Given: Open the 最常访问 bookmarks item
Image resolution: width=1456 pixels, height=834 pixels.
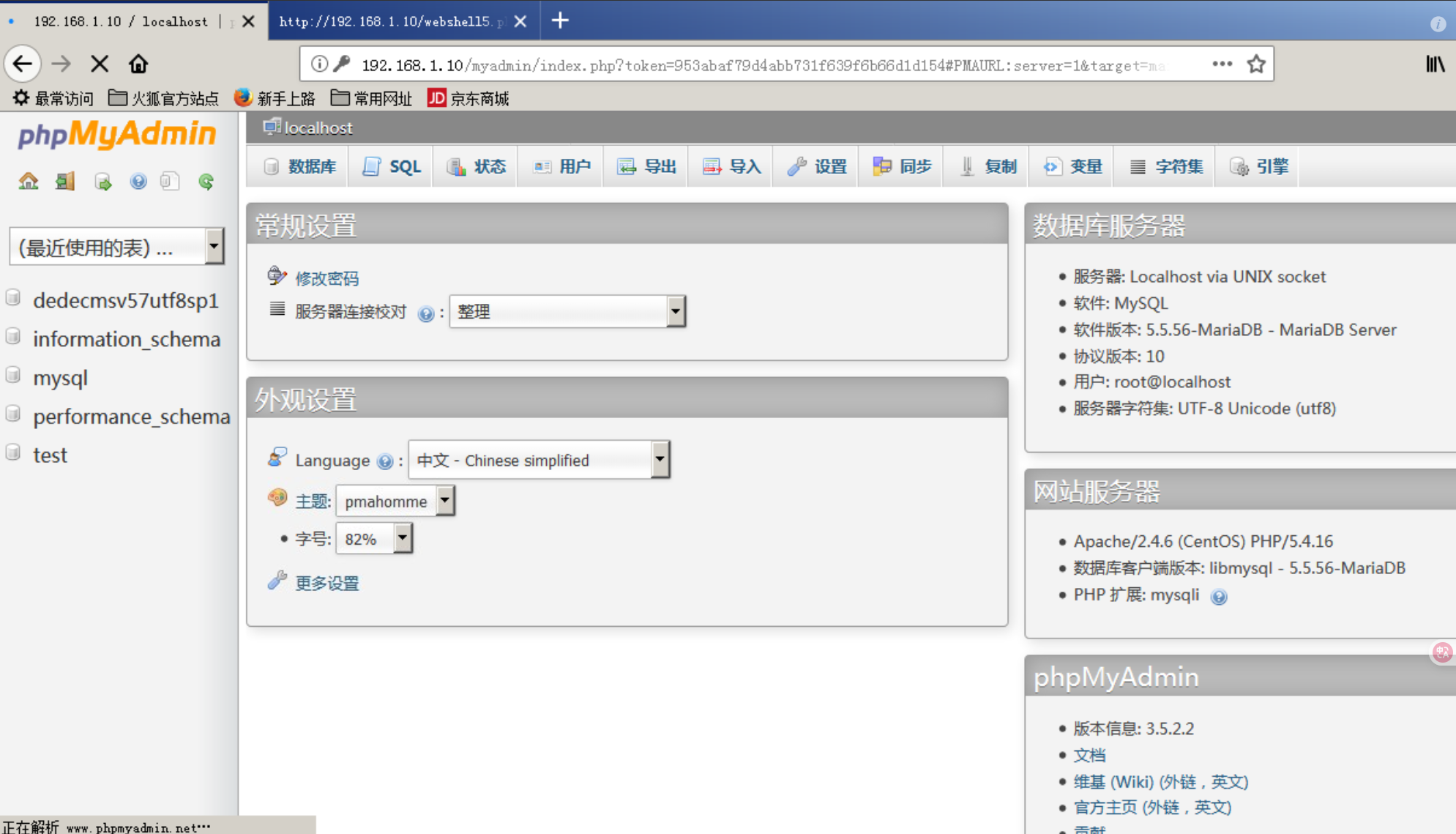Looking at the screenshot, I should [x=53, y=98].
